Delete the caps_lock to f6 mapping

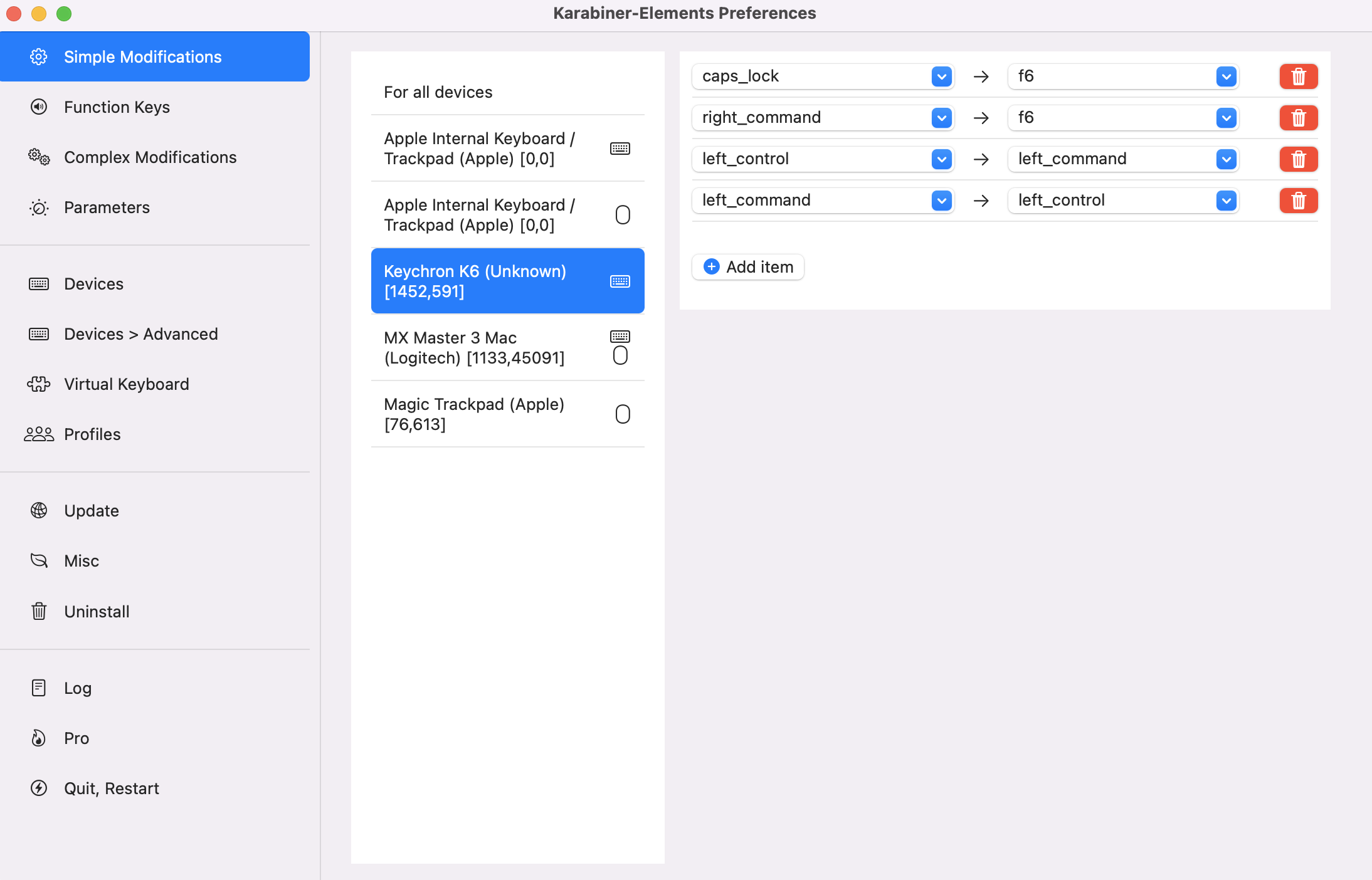pyautogui.click(x=1298, y=76)
